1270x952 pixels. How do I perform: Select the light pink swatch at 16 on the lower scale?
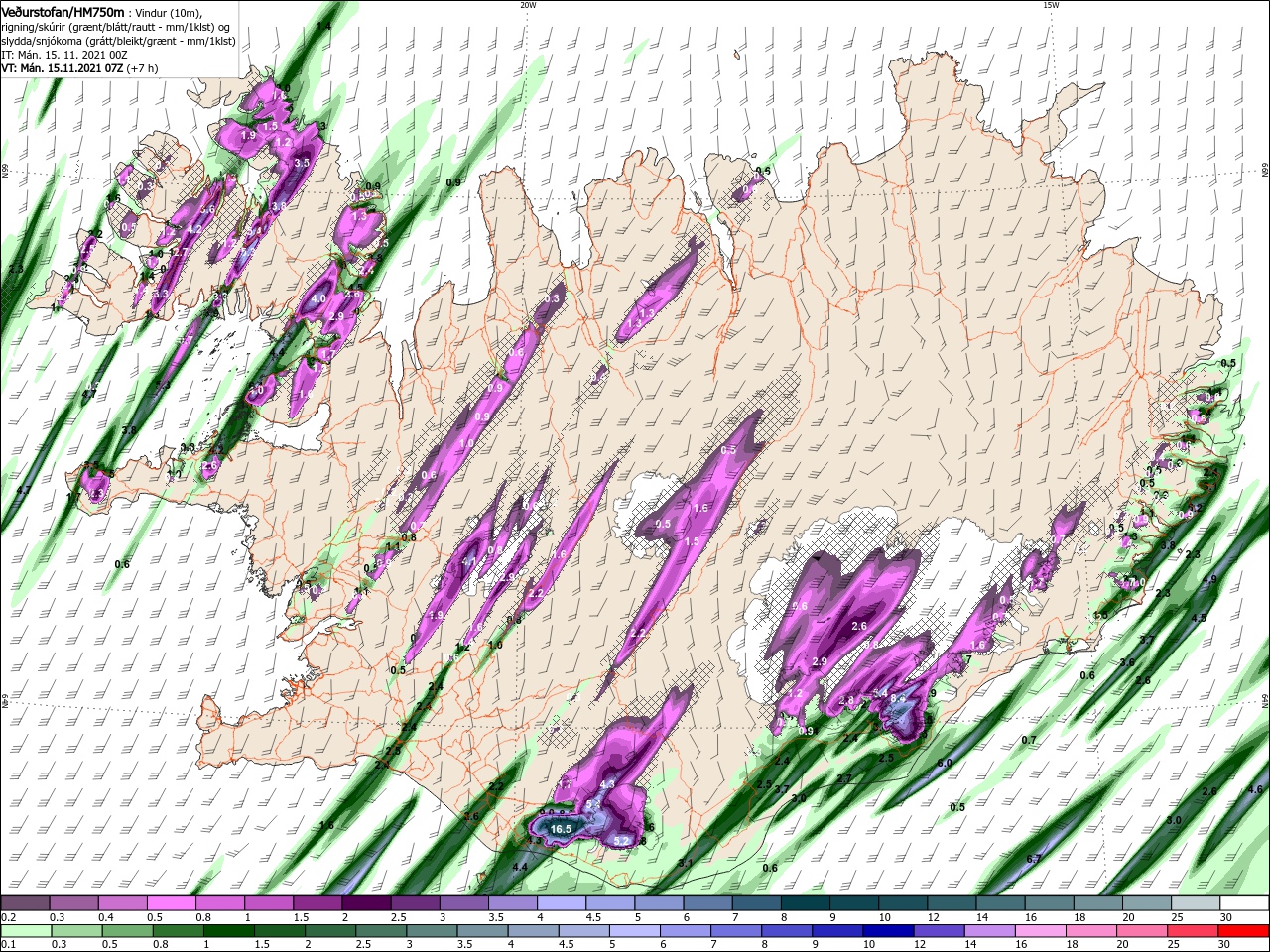1041,931
